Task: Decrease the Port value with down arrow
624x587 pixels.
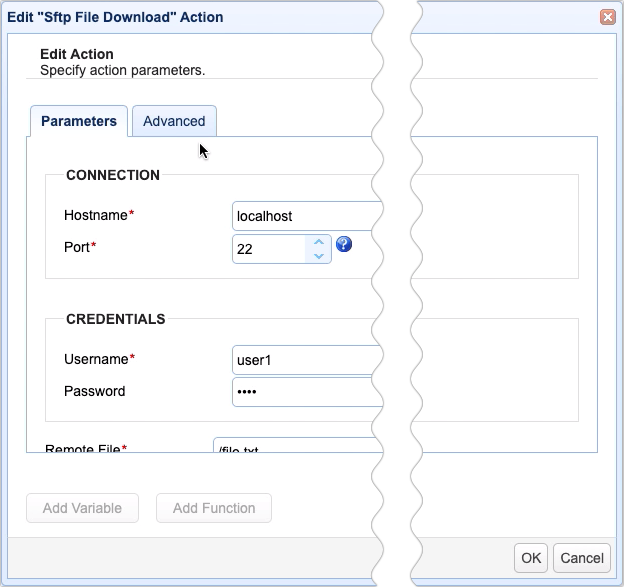Action: [318, 256]
